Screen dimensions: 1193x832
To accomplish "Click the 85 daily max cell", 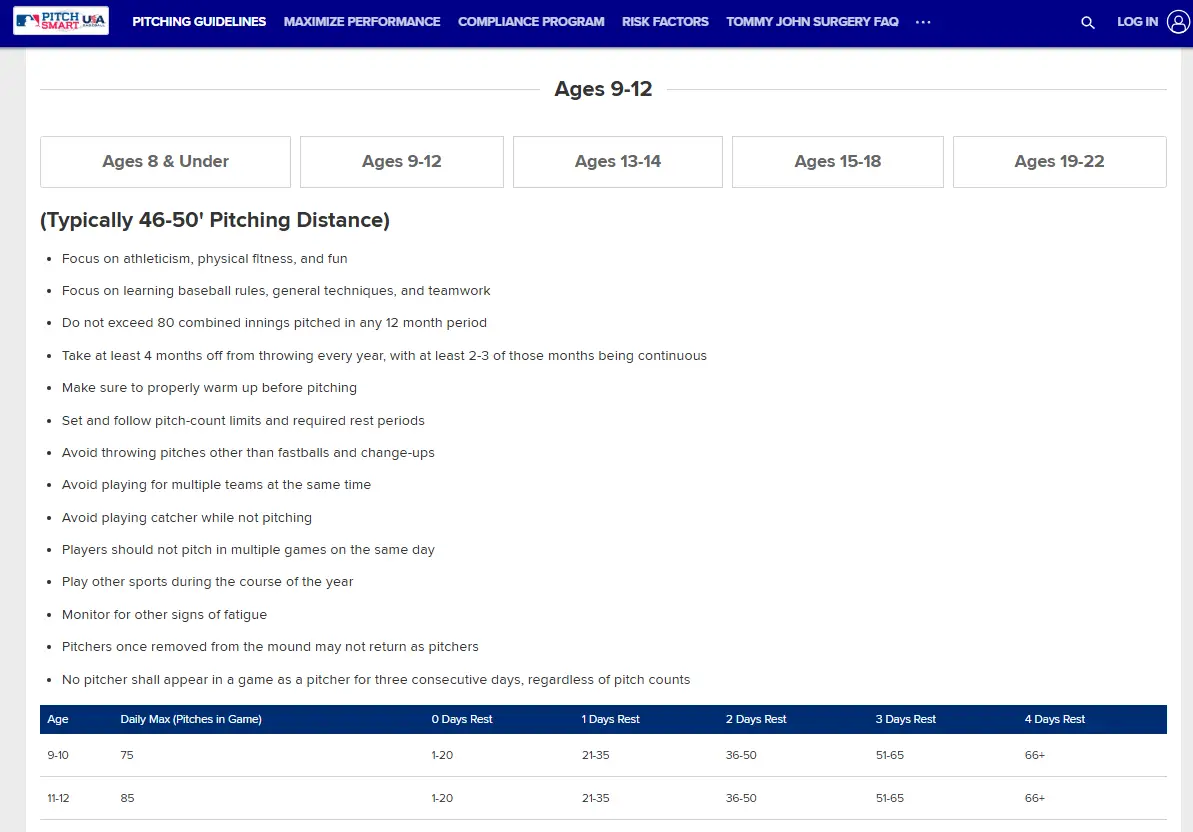I will (127, 799).
